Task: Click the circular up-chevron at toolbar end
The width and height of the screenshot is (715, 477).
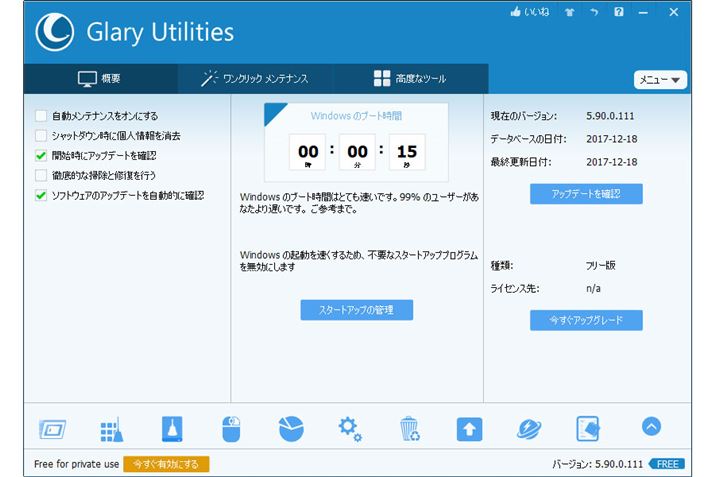Action: (651, 427)
